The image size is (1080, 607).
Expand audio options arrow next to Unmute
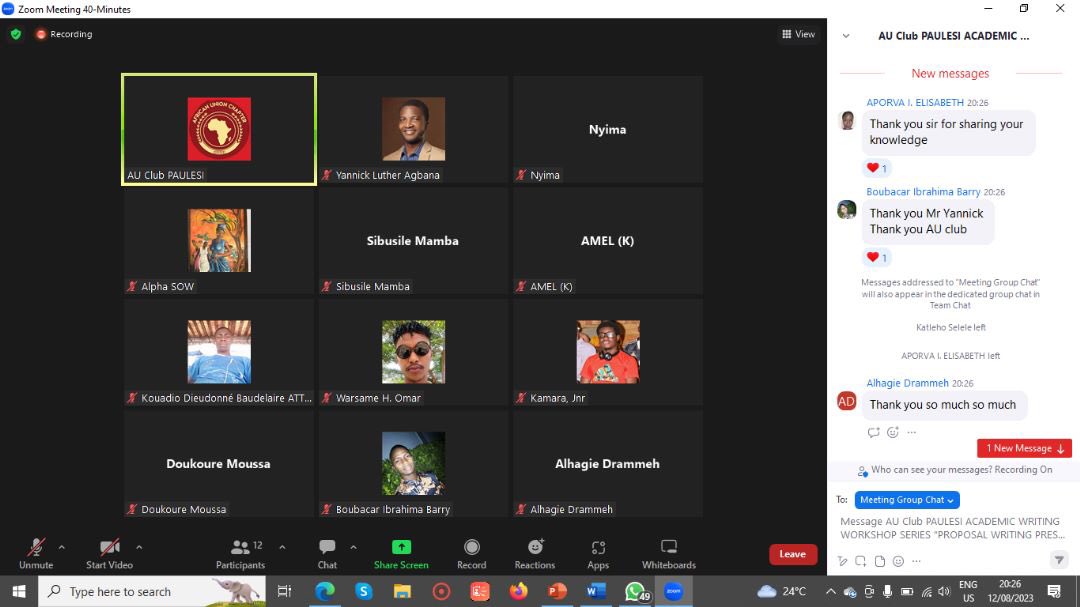tap(62, 548)
